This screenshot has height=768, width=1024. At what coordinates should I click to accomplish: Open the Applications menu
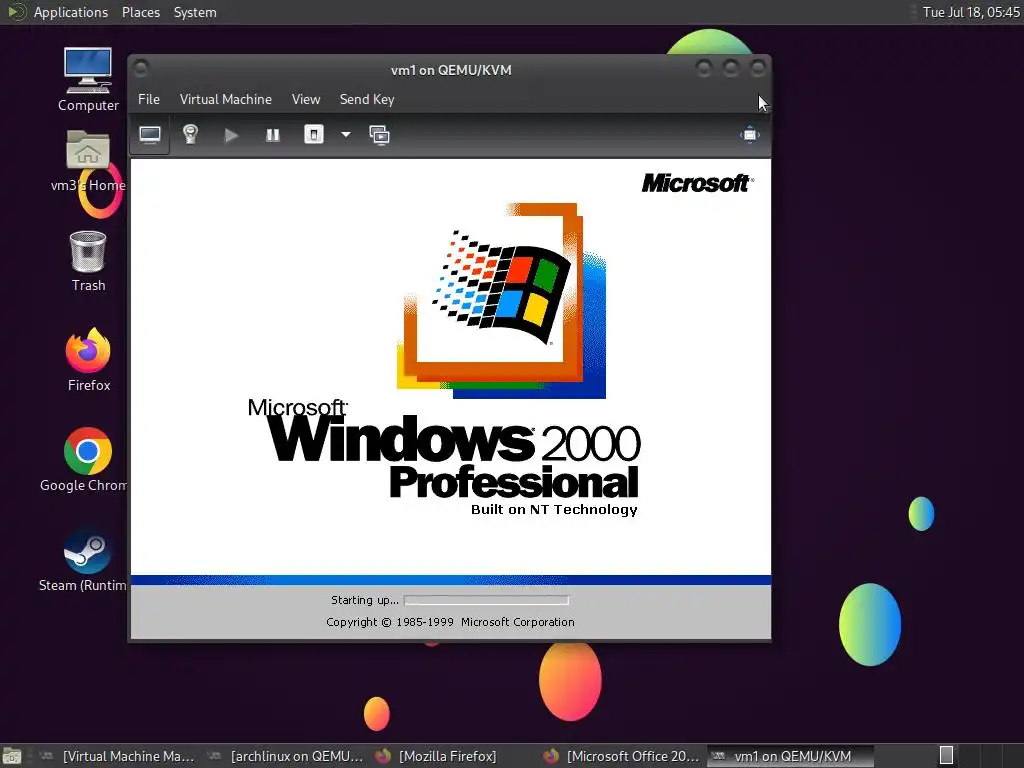pos(71,12)
